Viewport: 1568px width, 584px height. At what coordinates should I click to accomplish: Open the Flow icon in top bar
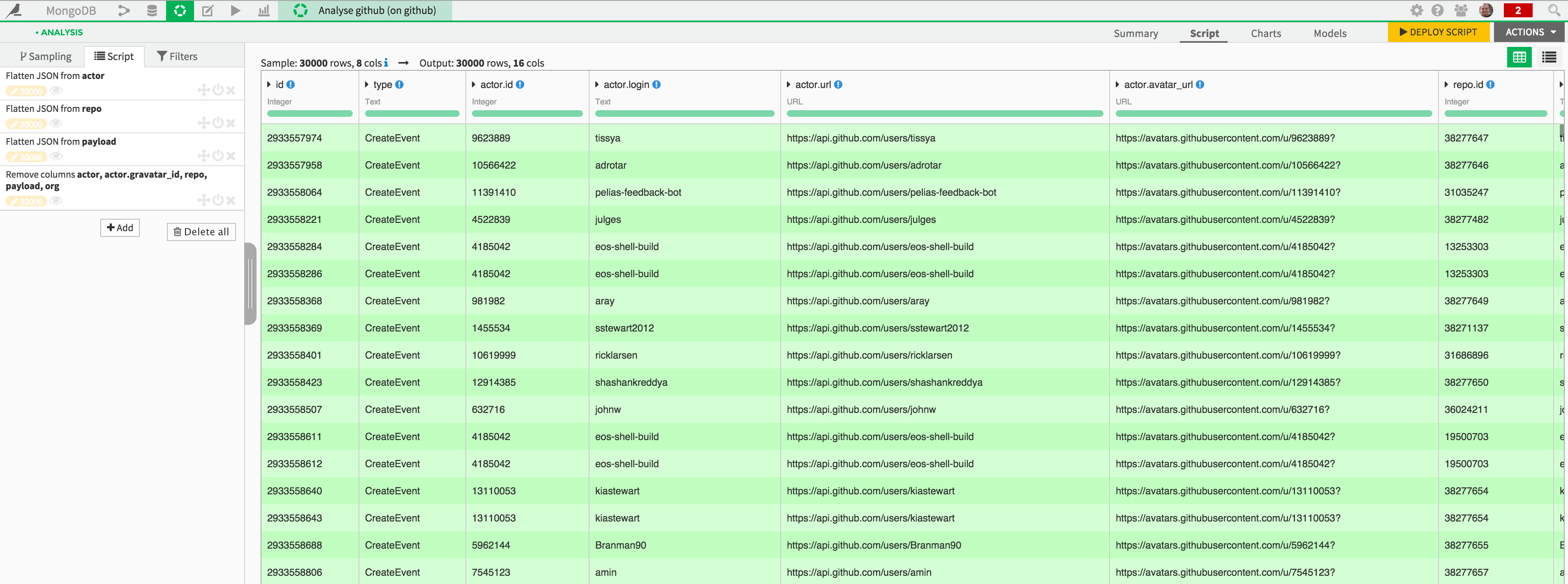pyautogui.click(x=124, y=10)
